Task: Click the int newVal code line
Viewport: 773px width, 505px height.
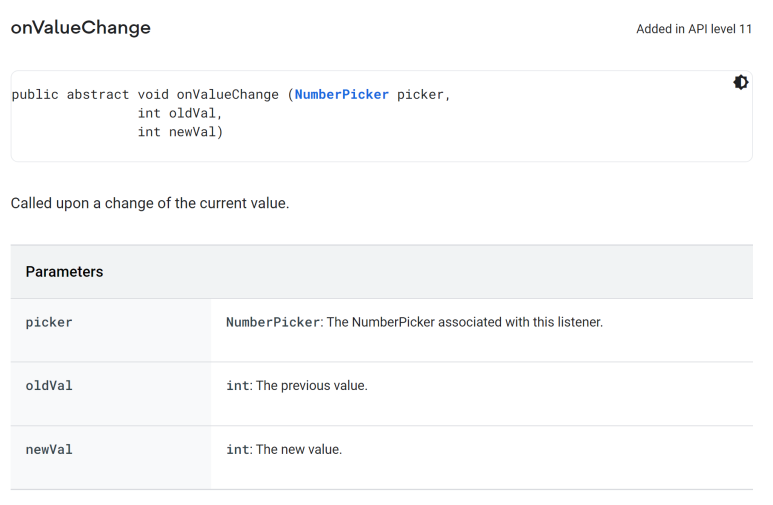Action: (x=180, y=132)
